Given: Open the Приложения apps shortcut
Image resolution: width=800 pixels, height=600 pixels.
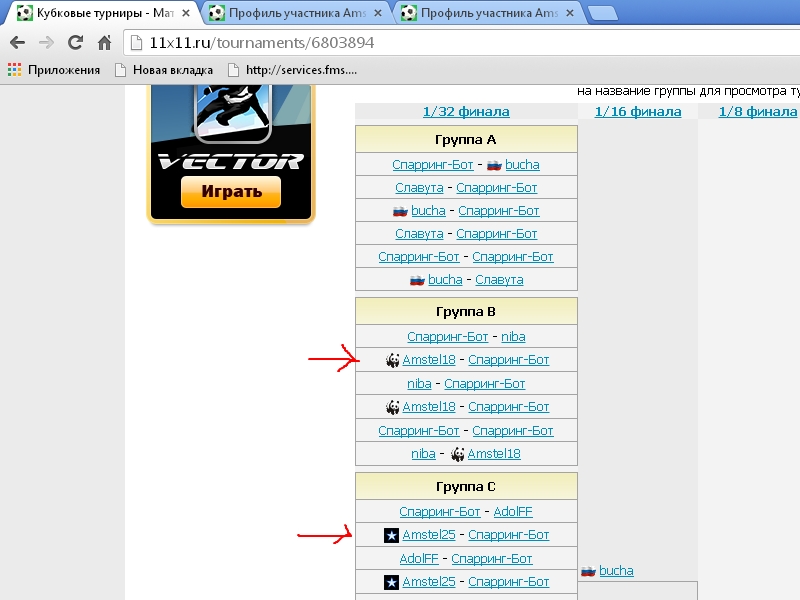Looking at the screenshot, I should pos(54,70).
